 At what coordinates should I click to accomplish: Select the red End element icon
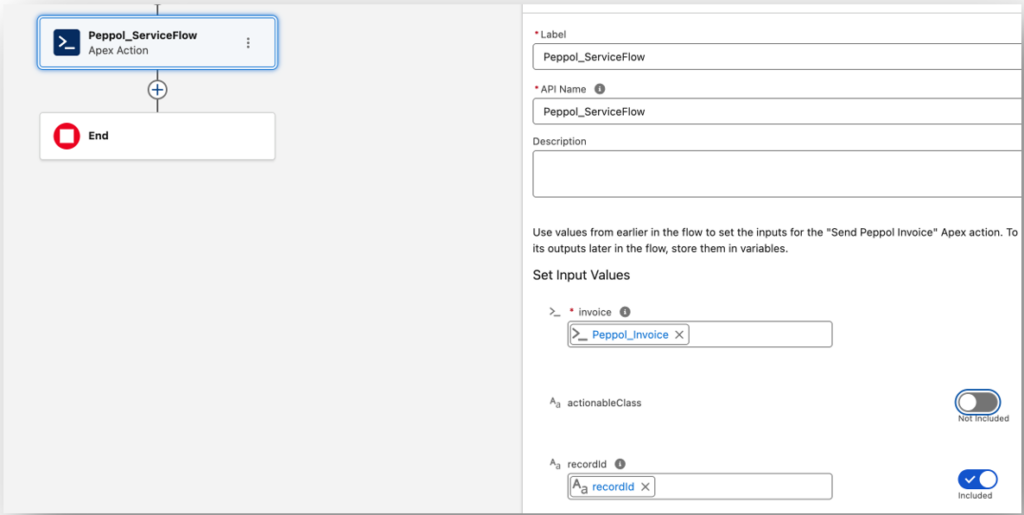point(67,136)
